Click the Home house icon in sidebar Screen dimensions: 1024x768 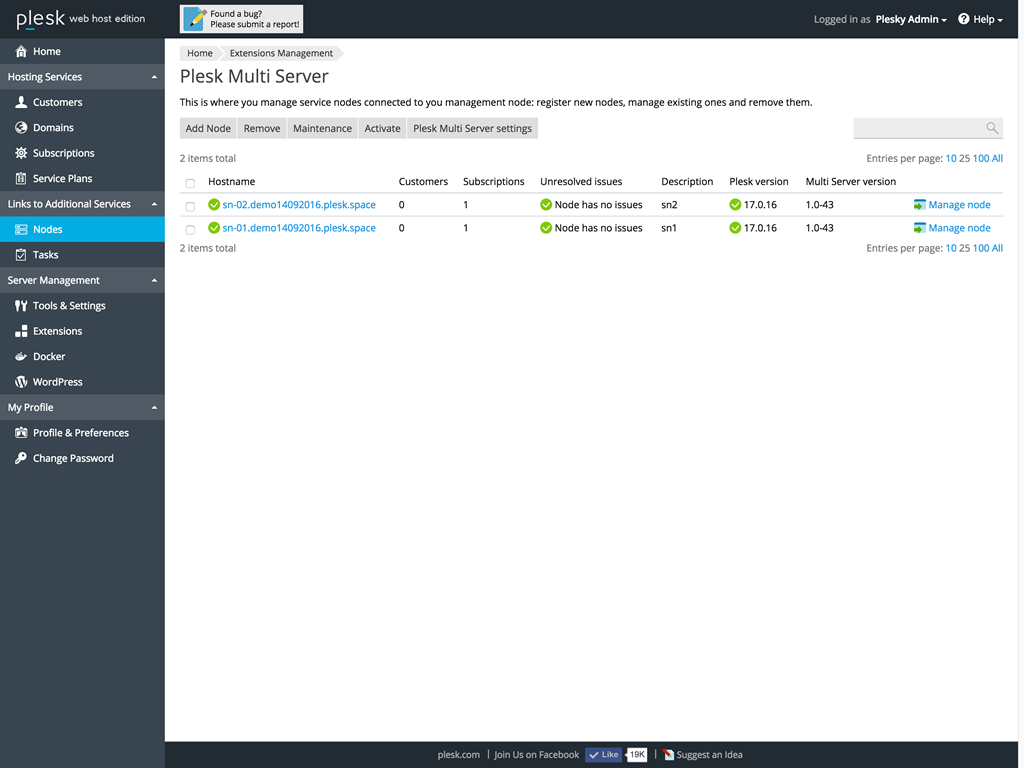21,52
